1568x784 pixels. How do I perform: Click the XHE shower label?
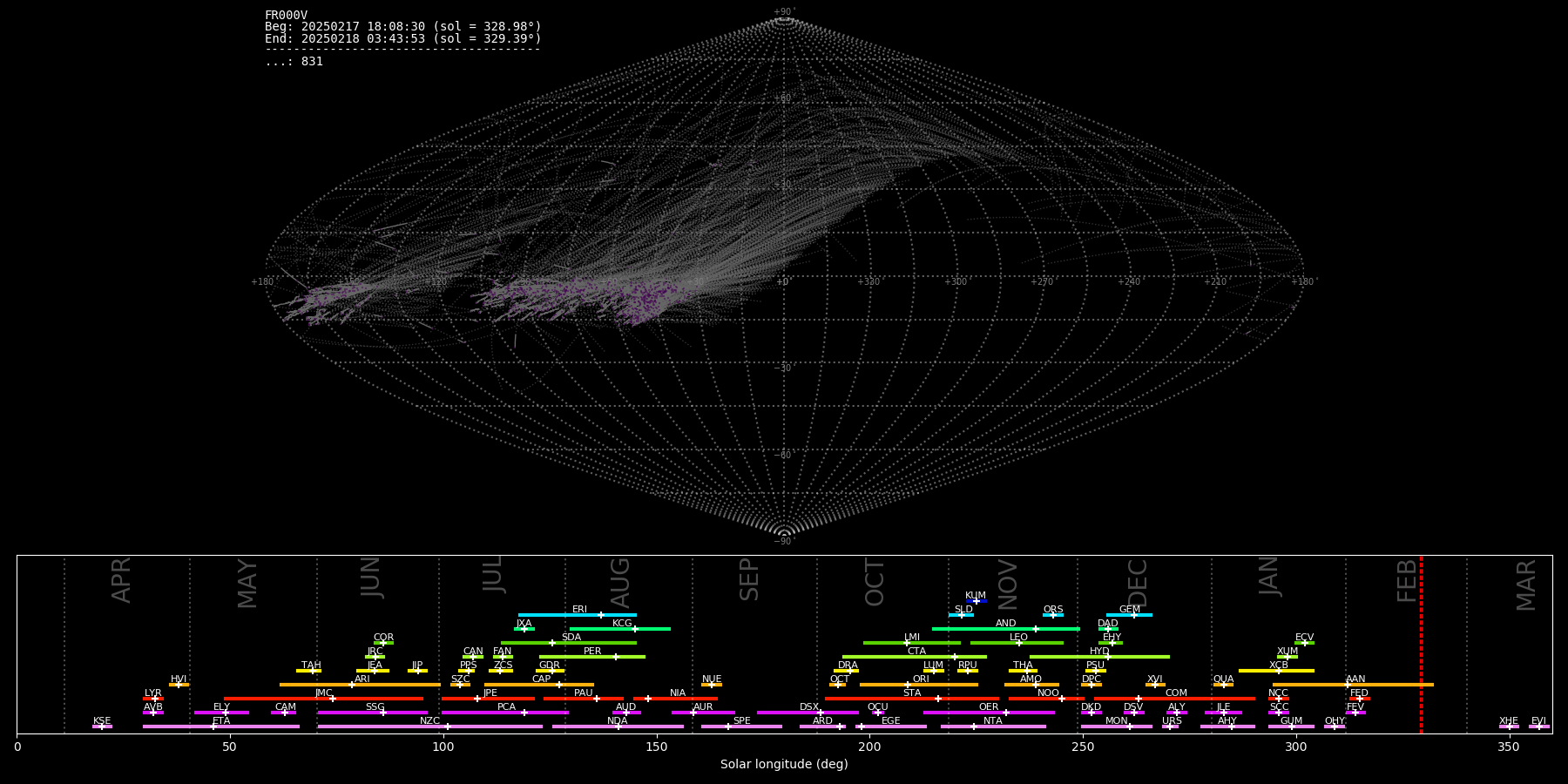(1509, 720)
